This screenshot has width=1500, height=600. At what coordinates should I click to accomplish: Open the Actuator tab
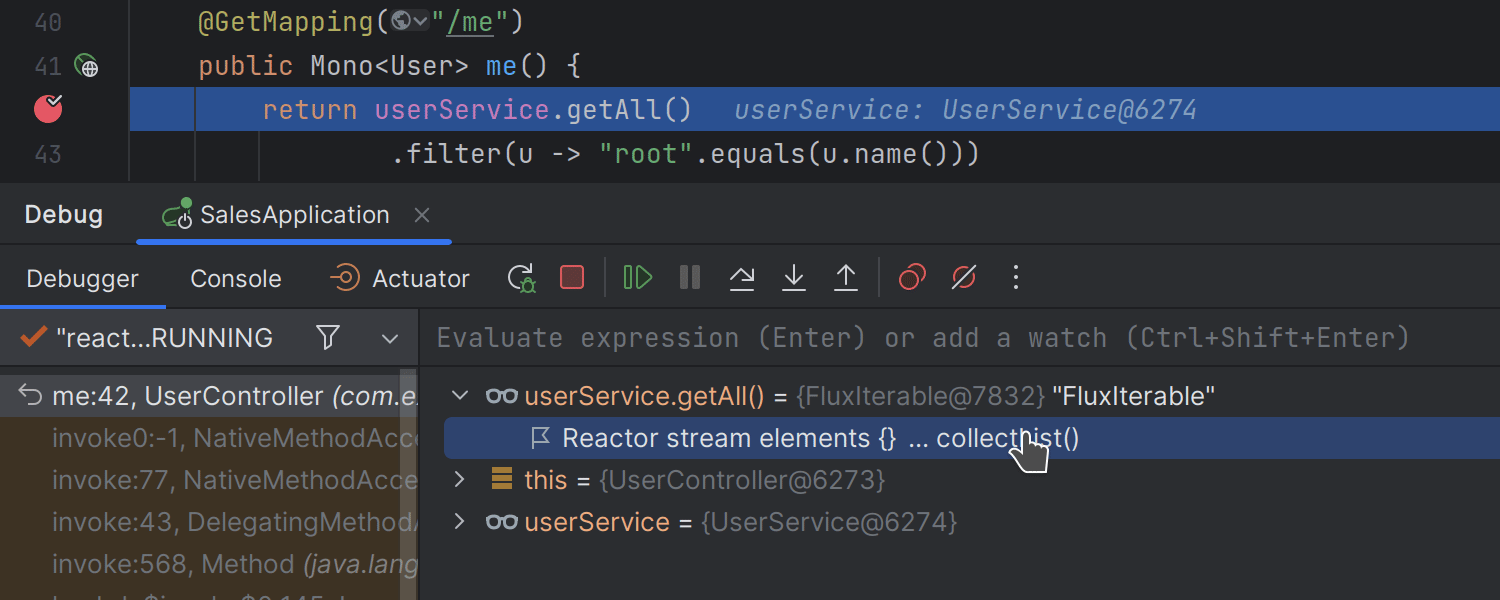point(418,277)
